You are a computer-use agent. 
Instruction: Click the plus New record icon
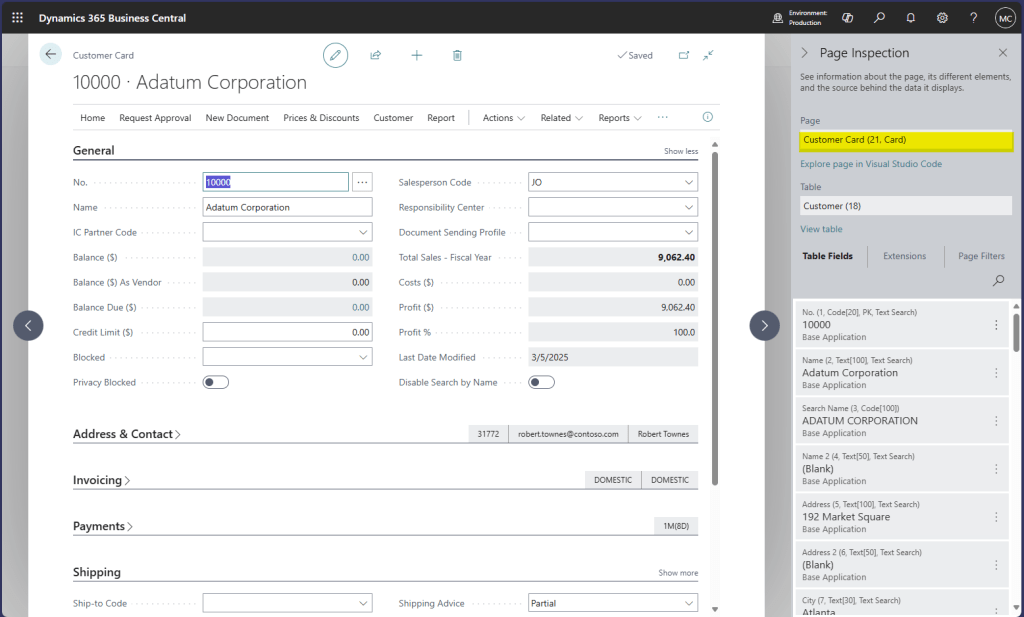click(417, 55)
